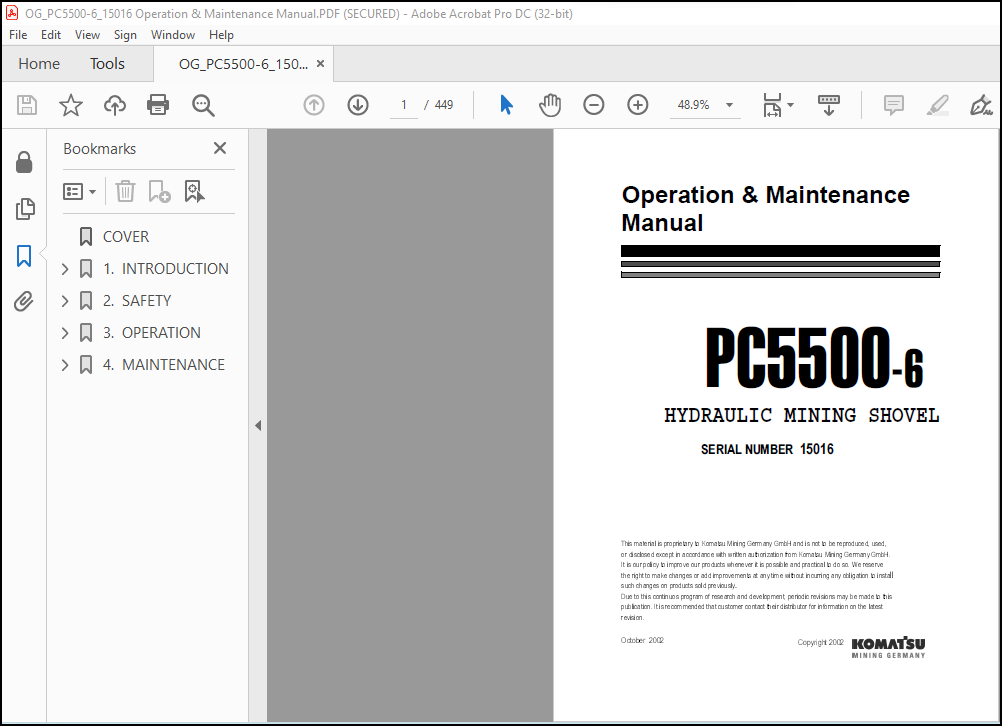
Task: Open the File menu
Action: pos(18,35)
